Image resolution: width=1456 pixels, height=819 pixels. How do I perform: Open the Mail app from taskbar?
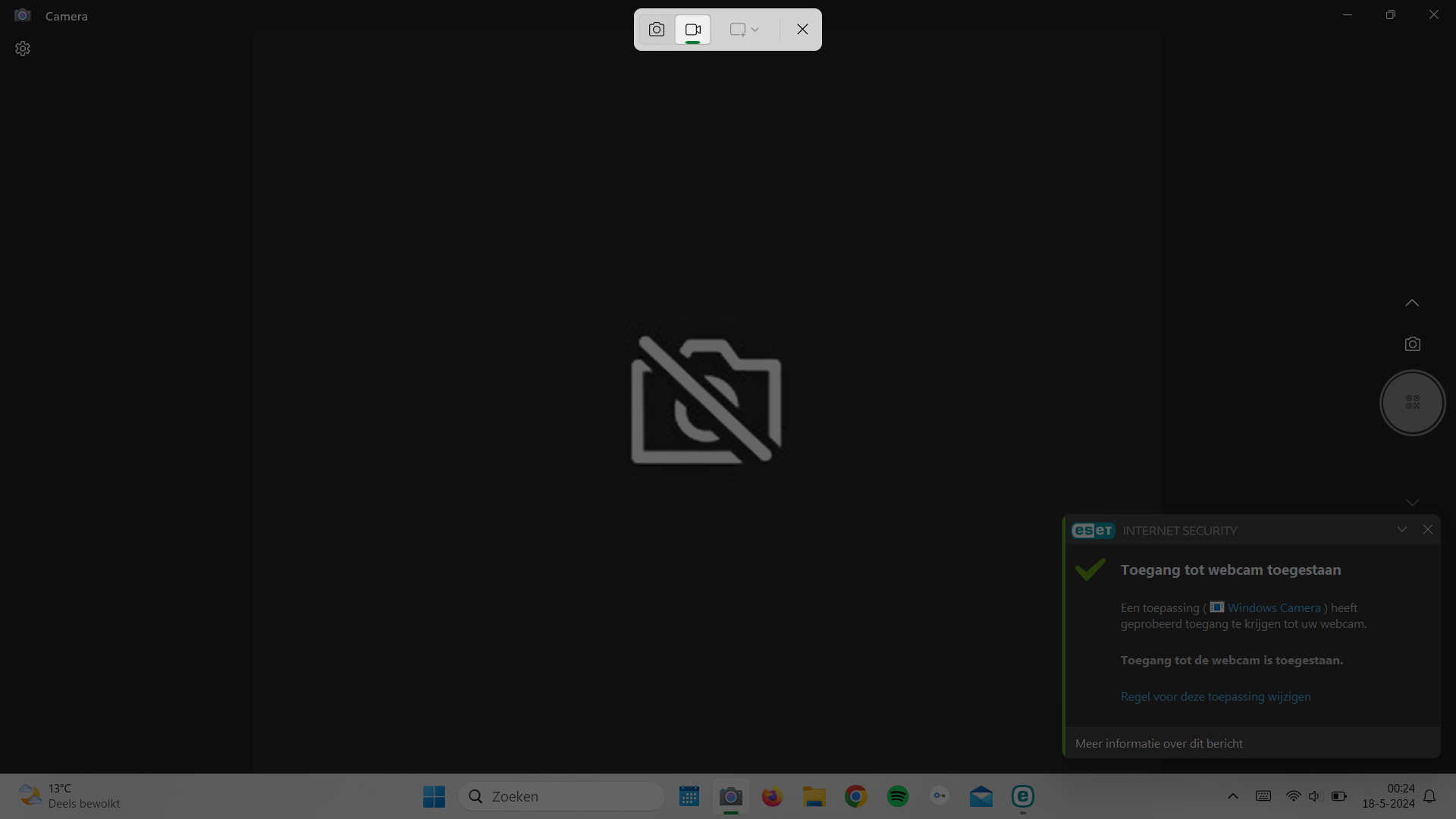click(x=981, y=796)
